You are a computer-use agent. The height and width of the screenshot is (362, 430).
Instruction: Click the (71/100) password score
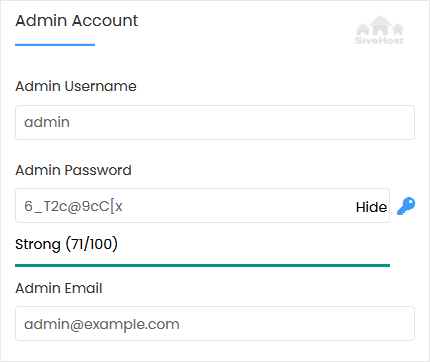[92, 244]
